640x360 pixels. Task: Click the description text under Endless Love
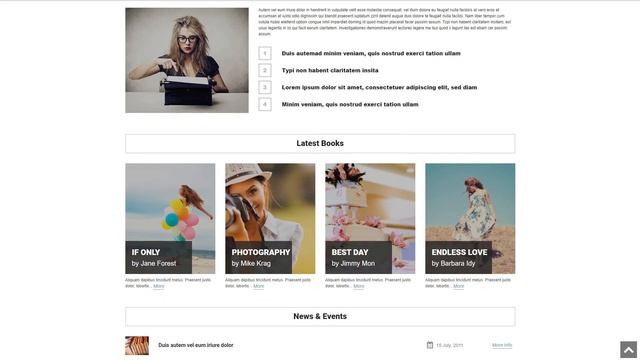click(x=468, y=283)
